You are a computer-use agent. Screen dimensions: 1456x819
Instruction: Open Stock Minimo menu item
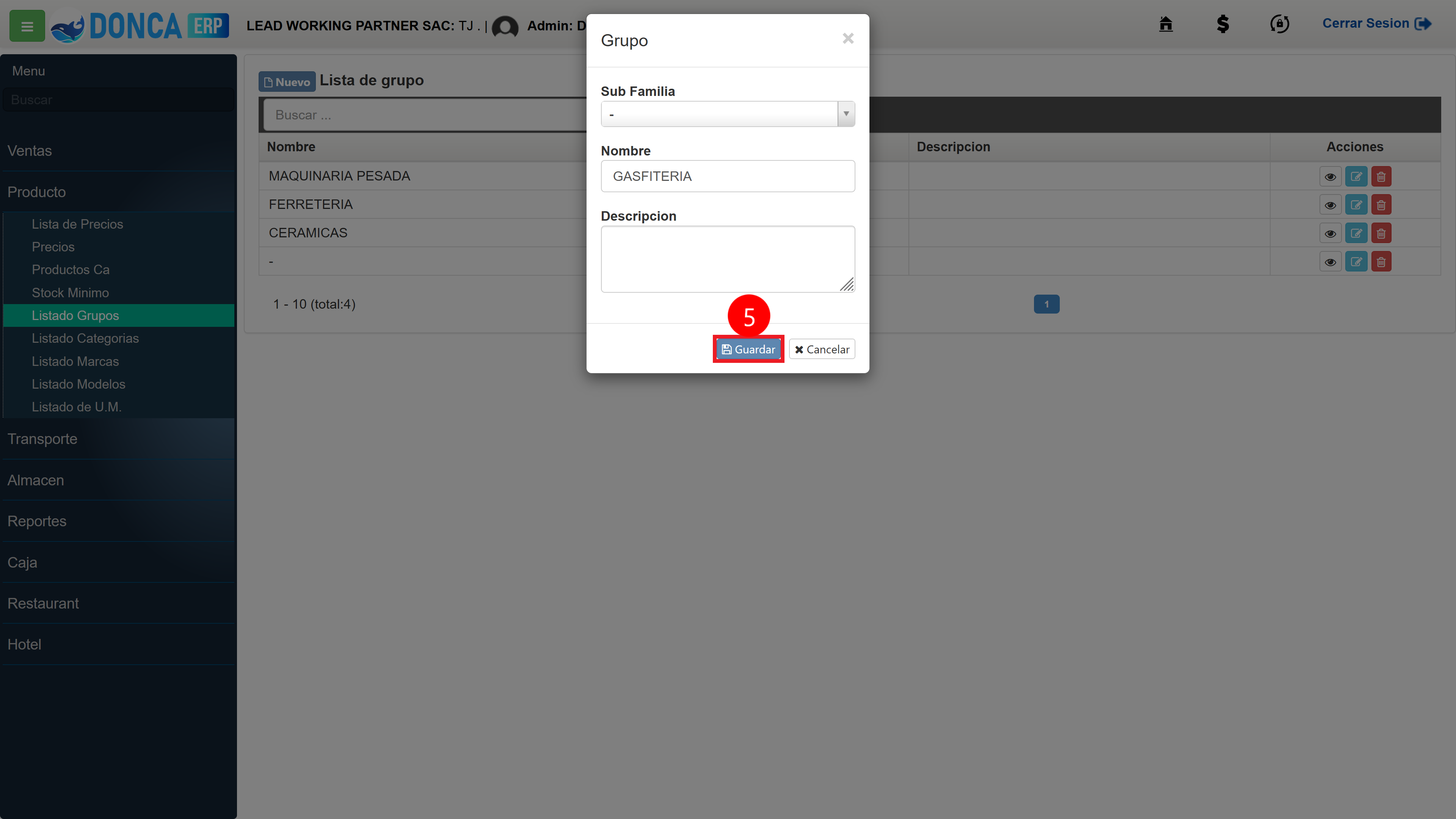(x=118, y=293)
